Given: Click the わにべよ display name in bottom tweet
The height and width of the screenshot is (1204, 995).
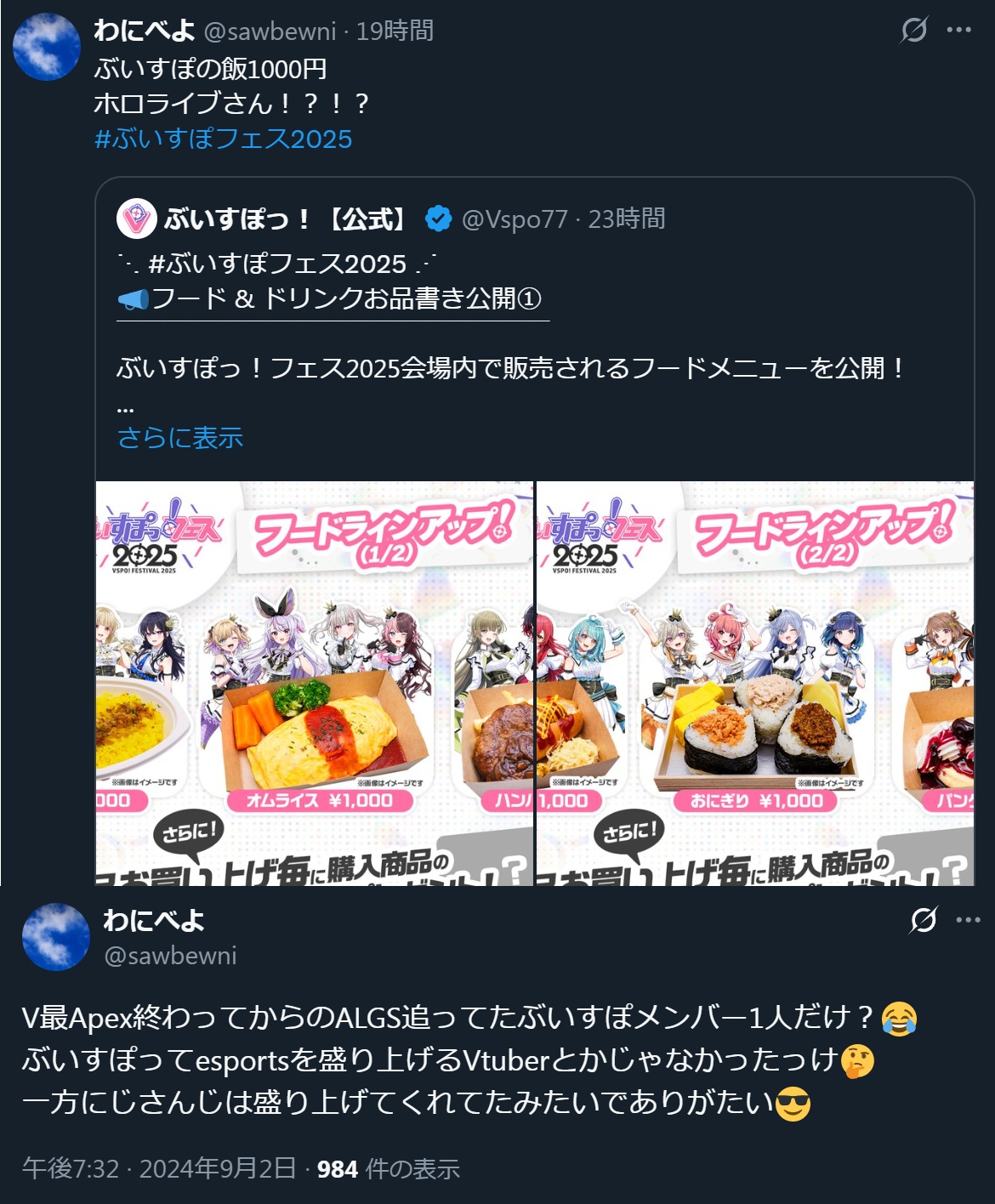Looking at the screenshot, I should click(154, 920).
